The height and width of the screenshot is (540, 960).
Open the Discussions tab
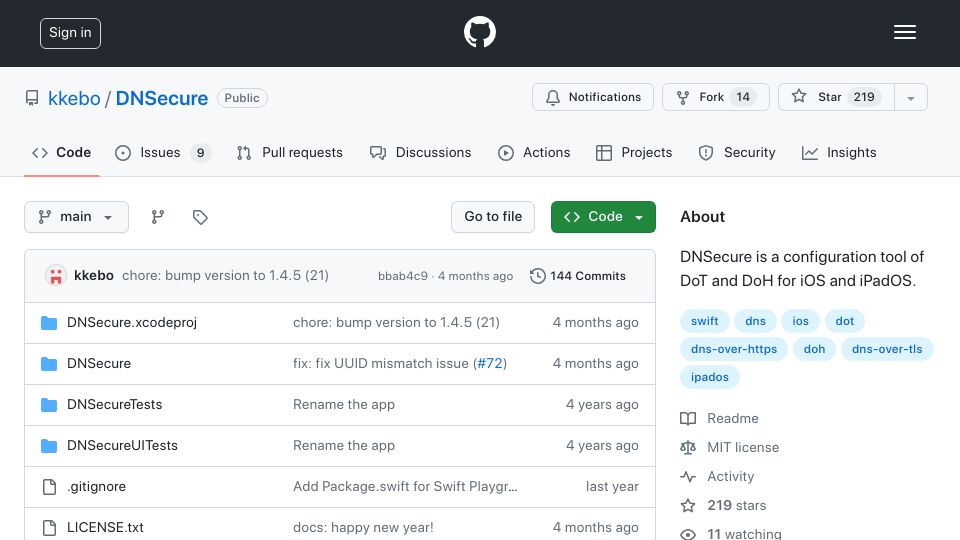coord(421,152)
